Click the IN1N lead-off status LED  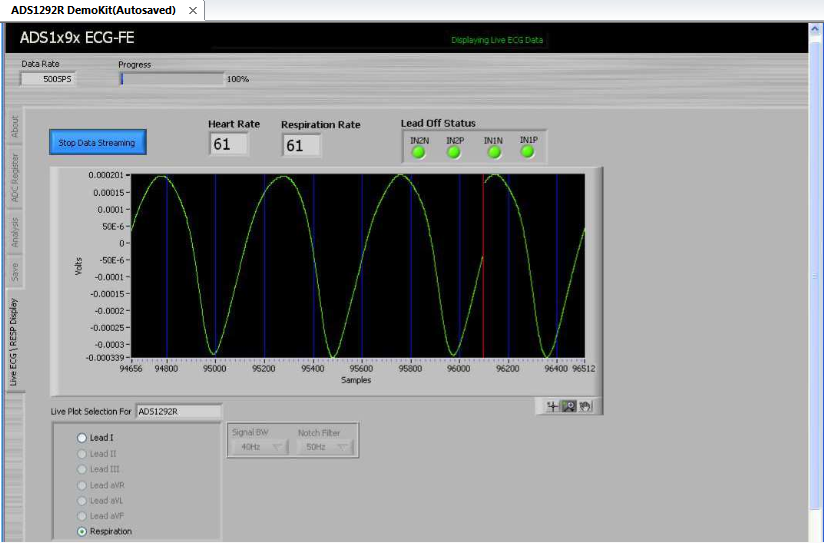tap(494, 152)
